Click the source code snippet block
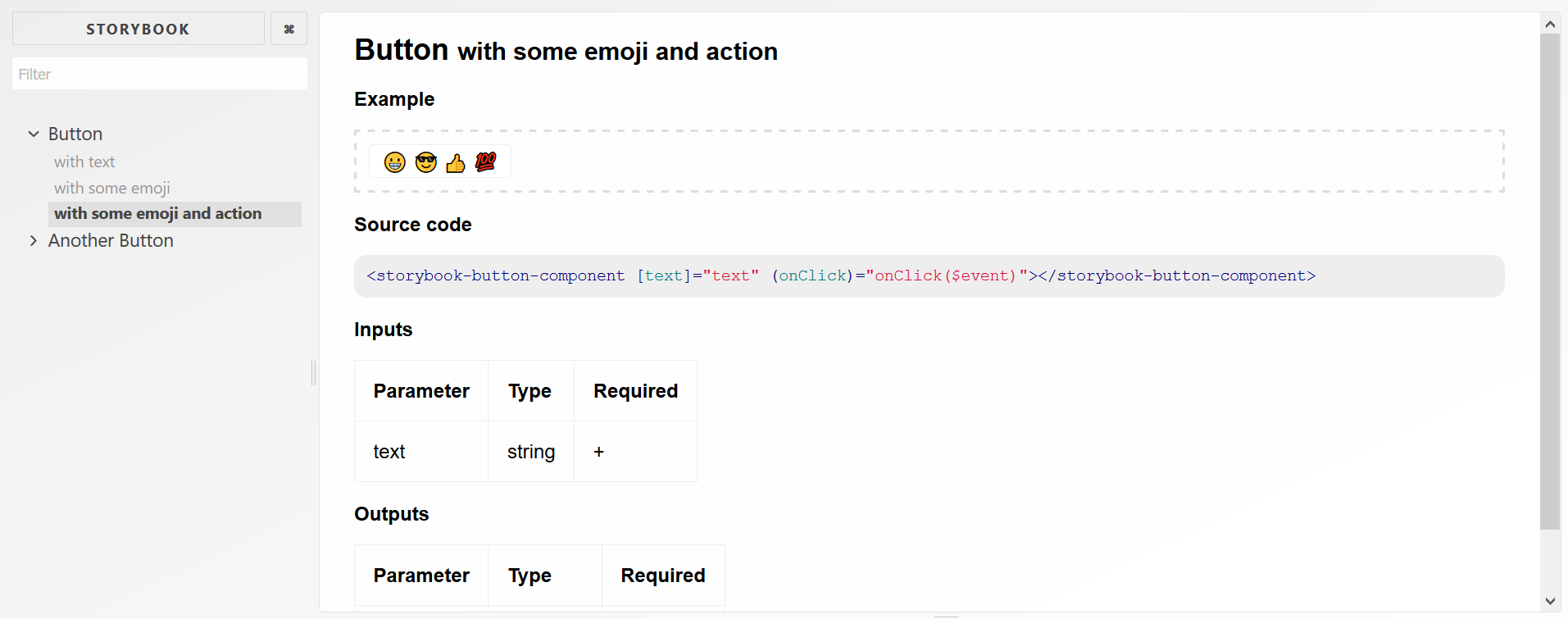The height and width of the screenshot is (619, 1568). [929, 276]
